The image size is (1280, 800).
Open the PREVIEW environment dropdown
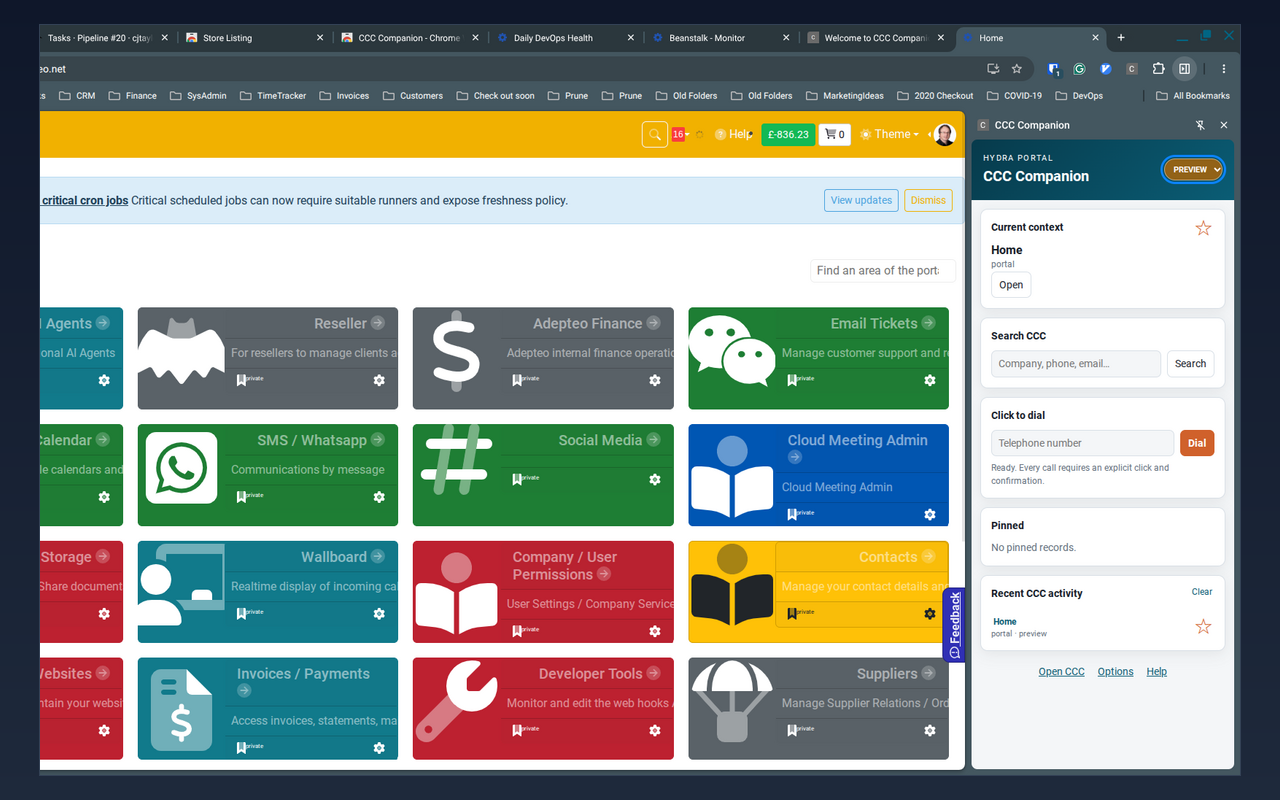(1192, 169)
